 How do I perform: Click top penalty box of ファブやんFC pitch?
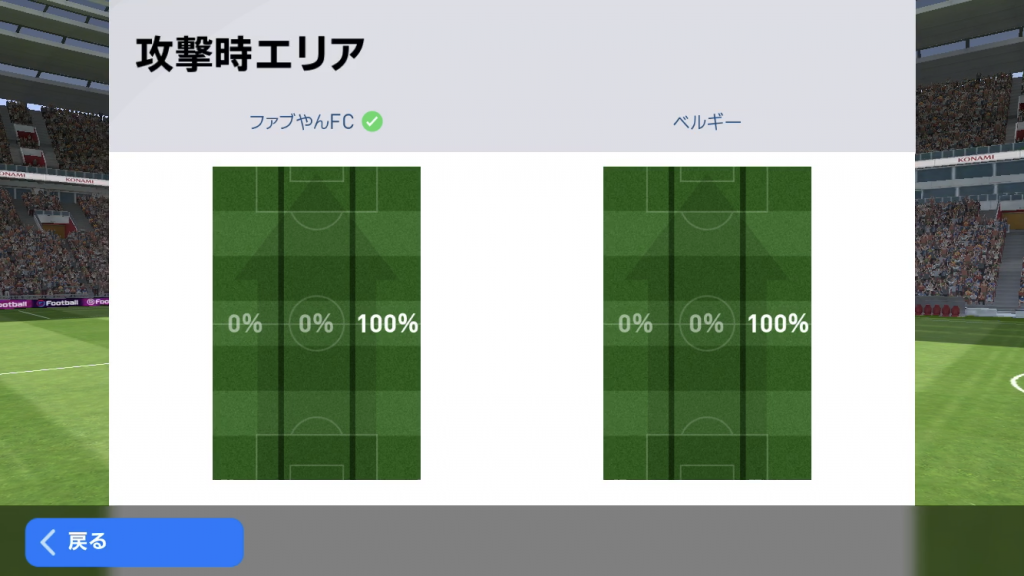[x=316, y=189]
